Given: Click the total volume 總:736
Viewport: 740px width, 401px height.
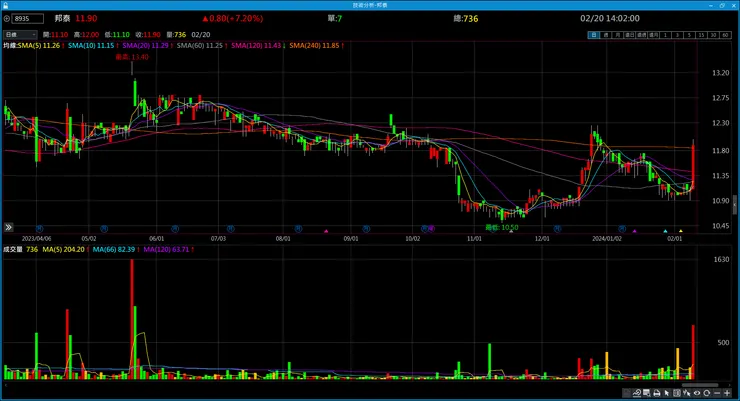Looking at the screenshot, I should 466,18.
